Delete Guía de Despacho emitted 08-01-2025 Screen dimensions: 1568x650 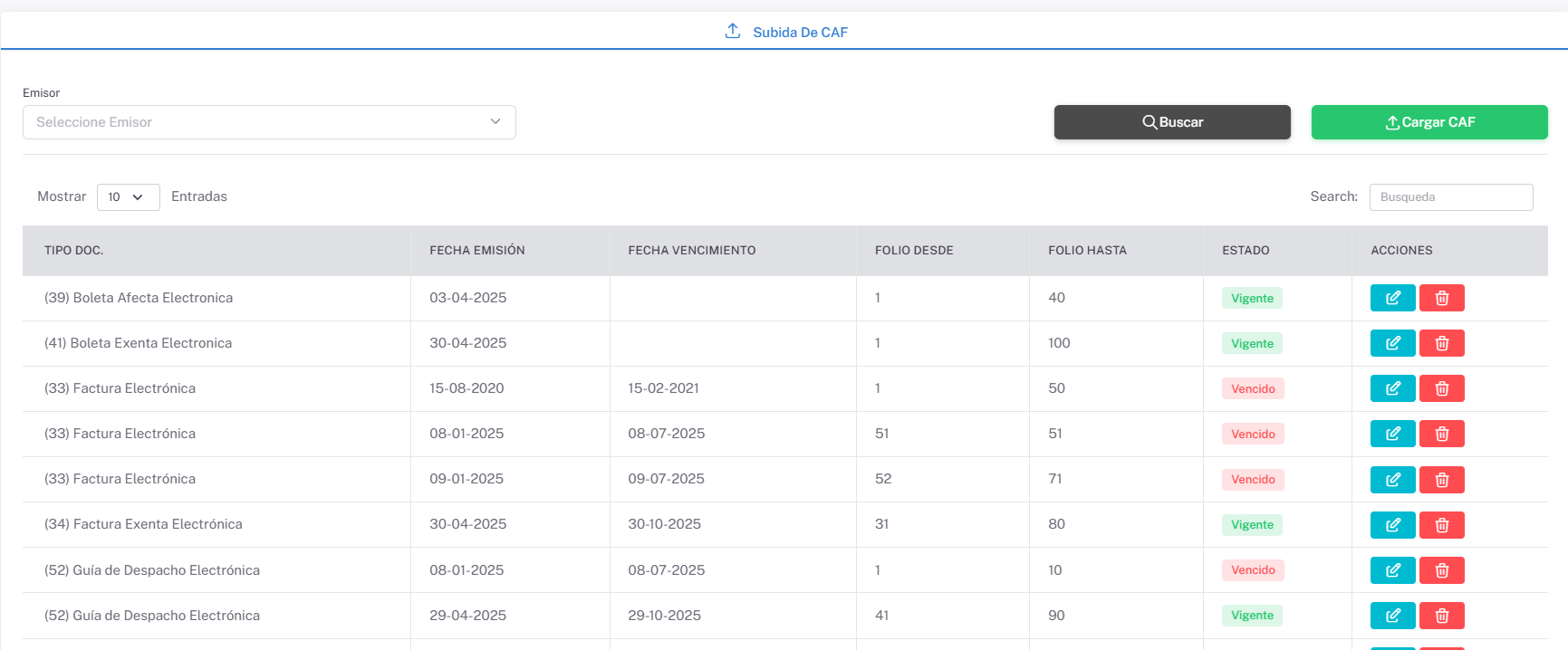(1441, 570)
